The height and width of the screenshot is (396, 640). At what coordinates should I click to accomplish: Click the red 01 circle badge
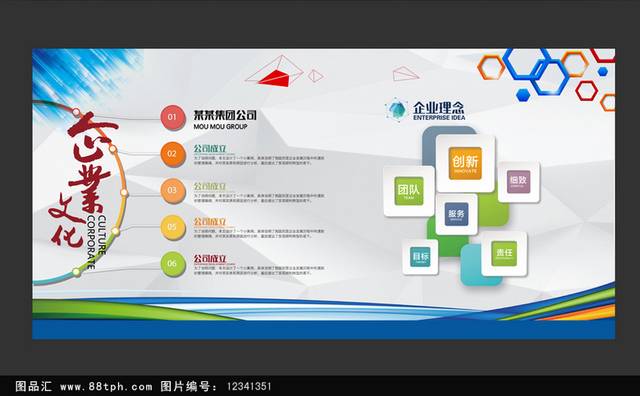(x=173, y=117)
